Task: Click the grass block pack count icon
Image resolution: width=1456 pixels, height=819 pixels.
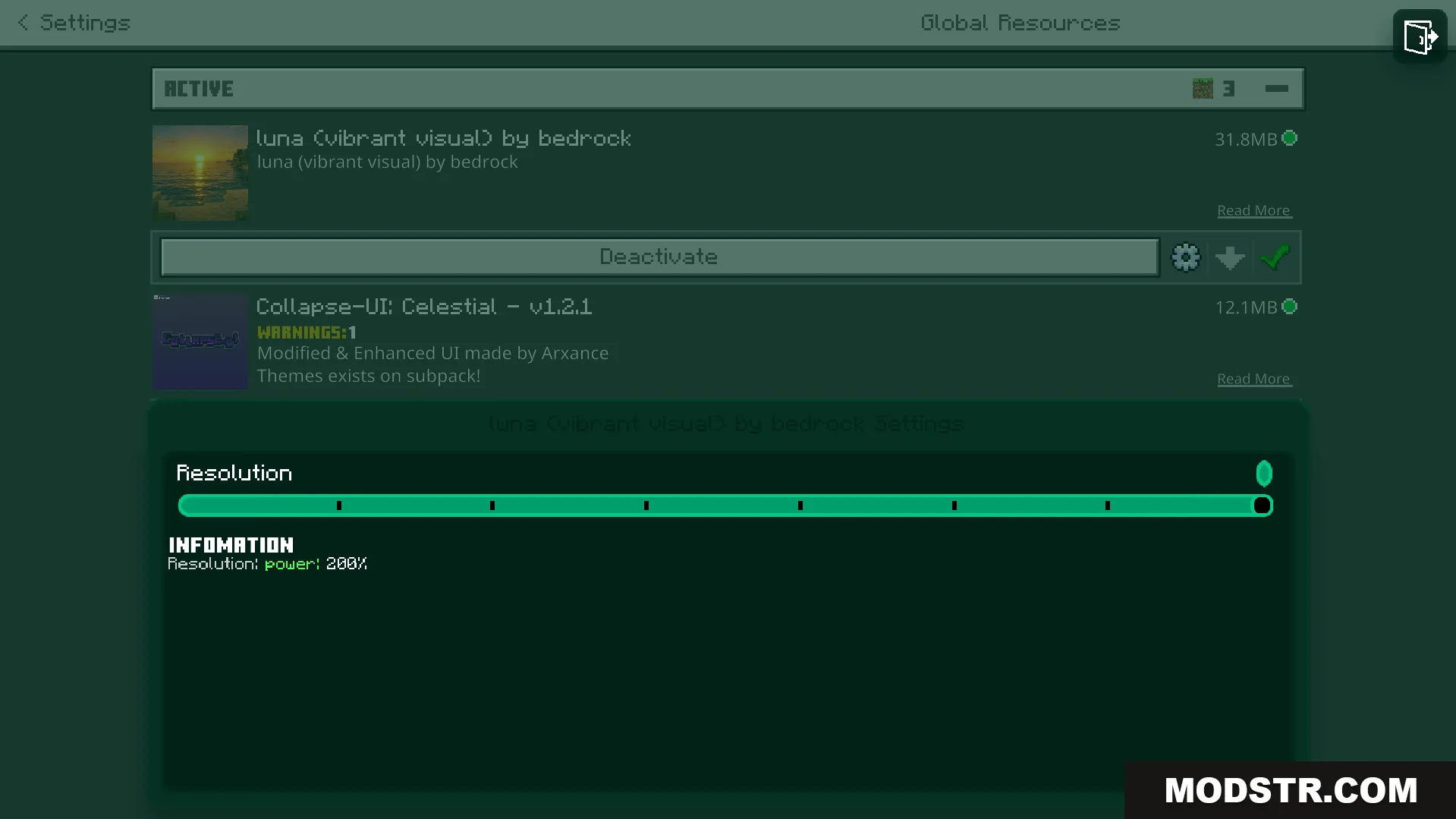Action: 1203,89
